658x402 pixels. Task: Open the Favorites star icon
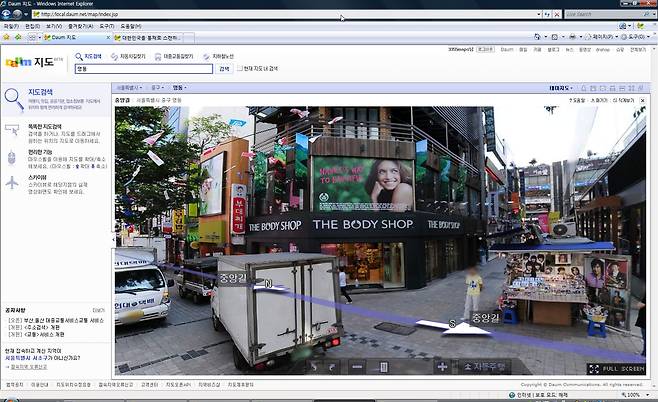8,37
